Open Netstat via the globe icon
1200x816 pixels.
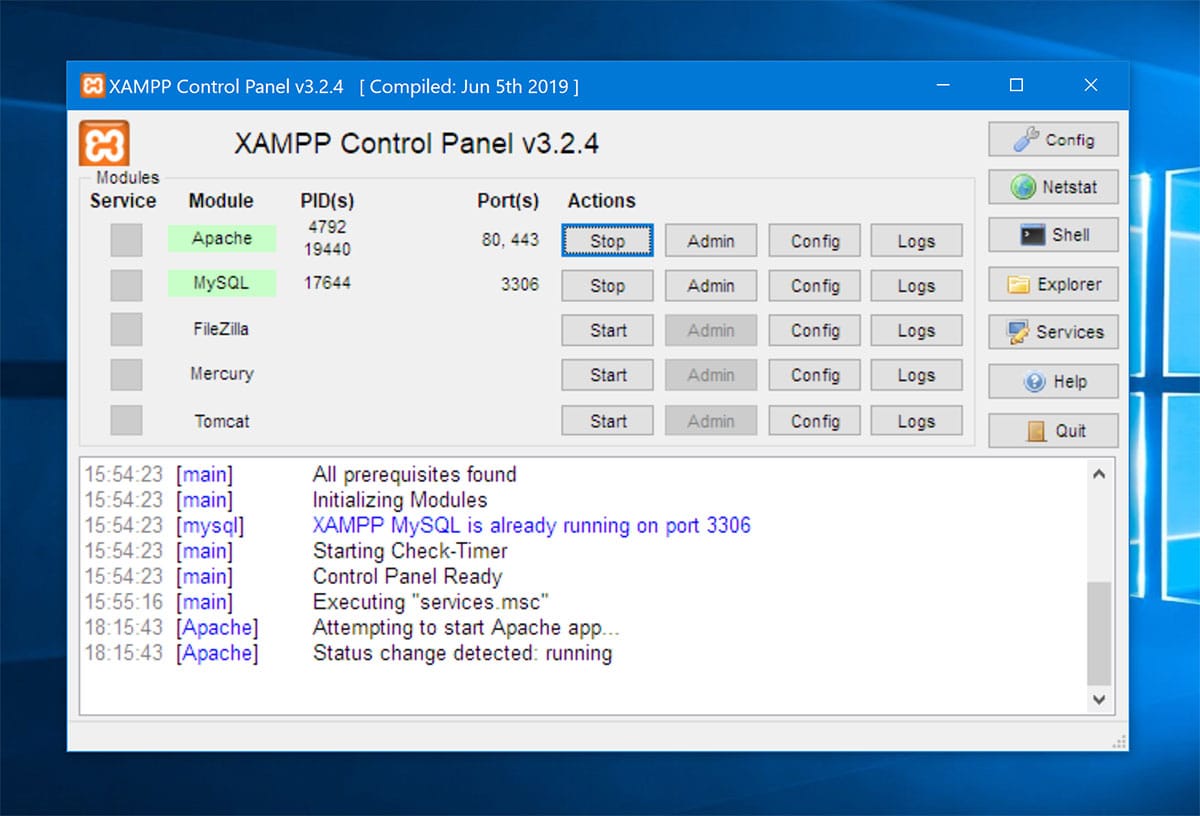pyautogui.click(x=1053, y=187)
